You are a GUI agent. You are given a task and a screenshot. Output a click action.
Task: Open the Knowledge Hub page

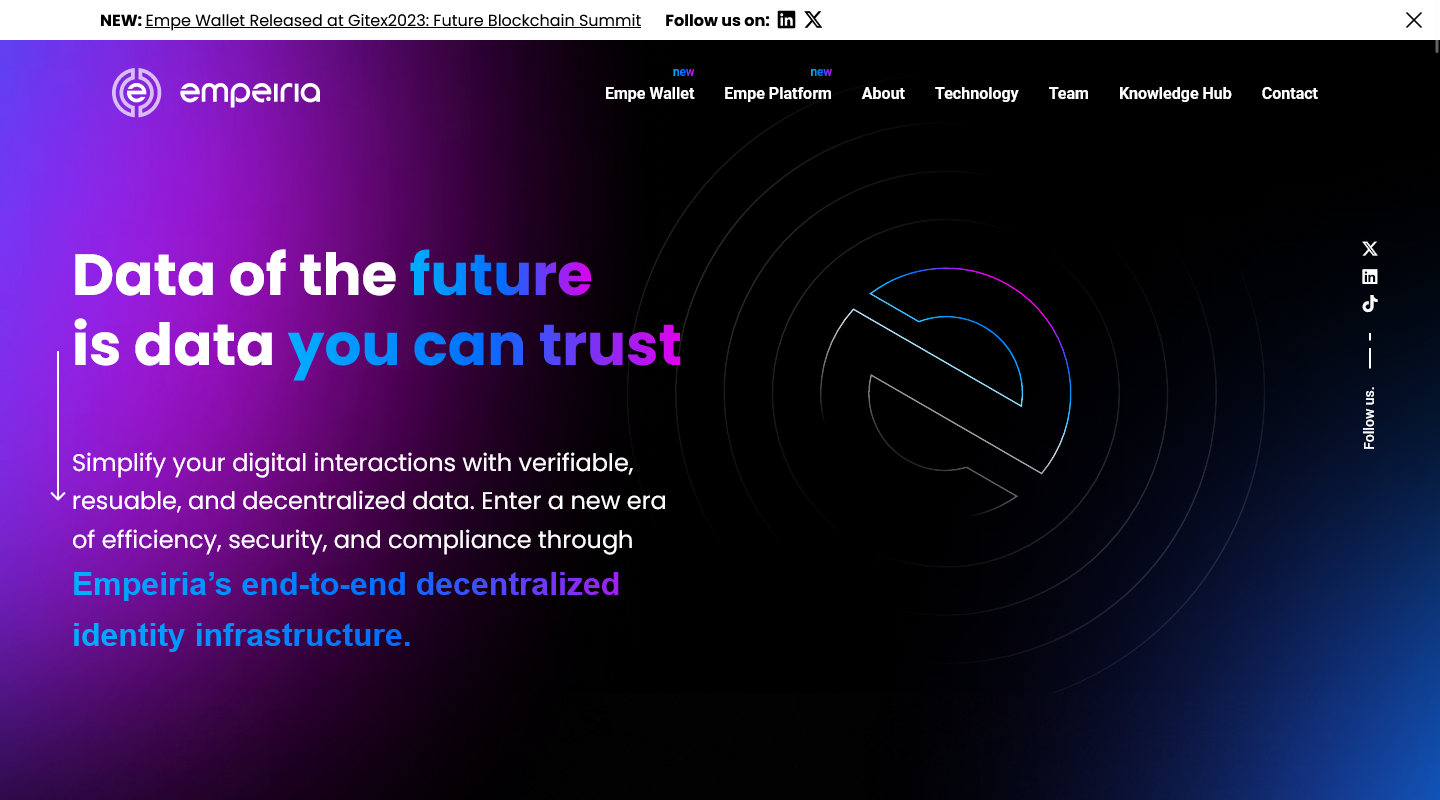(1175, 93)
